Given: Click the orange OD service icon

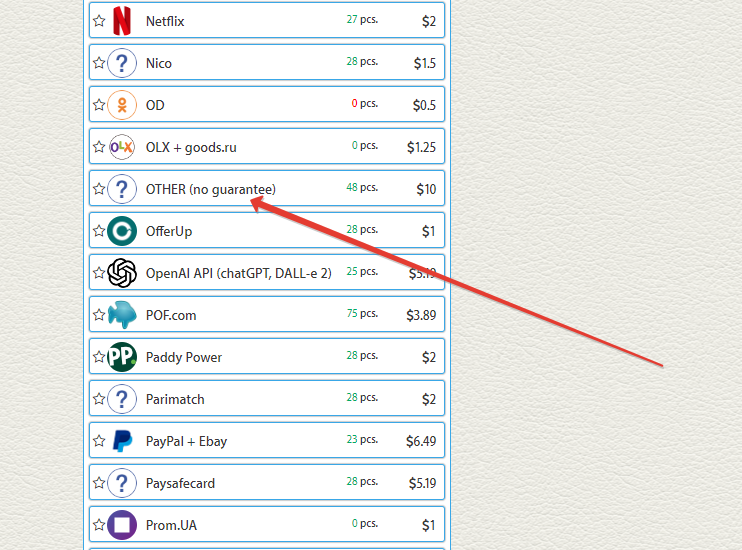Looking at the screenshot, I should (x=122, y=105).
